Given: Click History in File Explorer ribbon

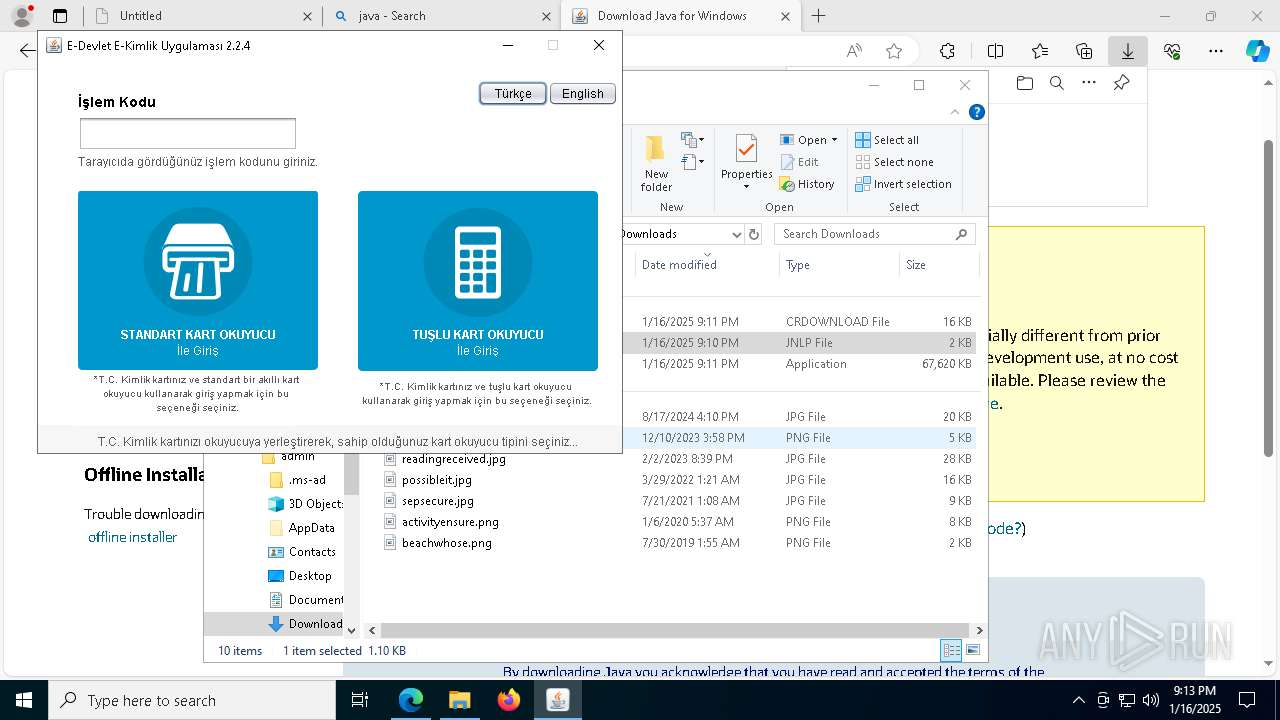Looking at the screenshot, I should point(807,184).
